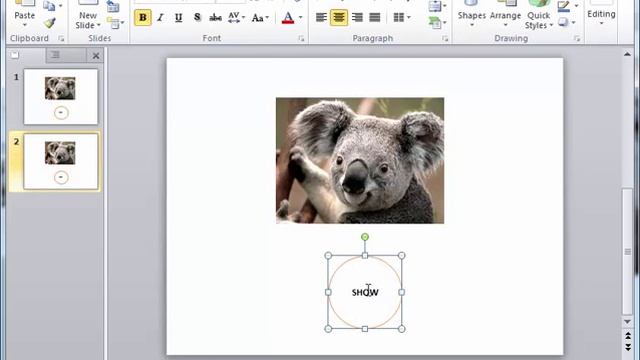Image resolution: width=640 pixels, height=360 pixels.
Task: Click the top-middle handle of the circle shape
Action: (x=365, y=256)
